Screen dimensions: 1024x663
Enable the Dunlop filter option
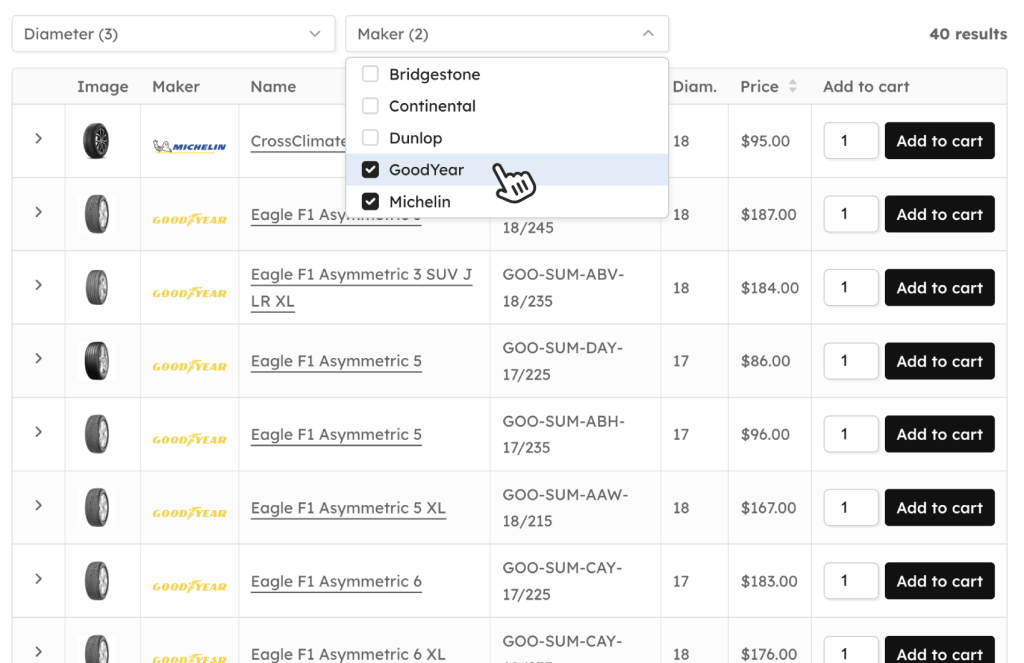[x=370, y=137]
